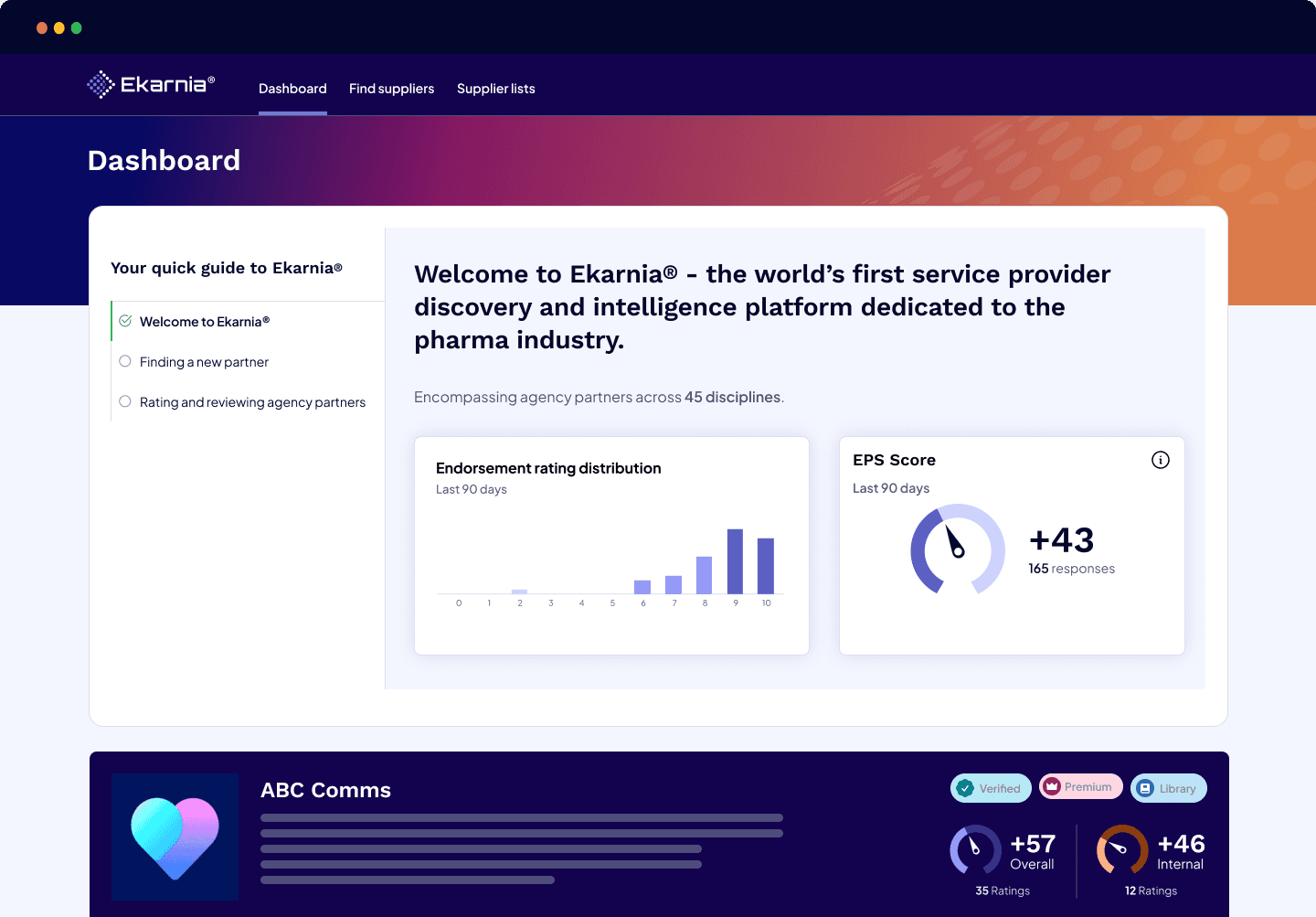The height and width of the screenshot is (917, 1316).
Task: Click the EPS Score title
Action: [894, 460]
